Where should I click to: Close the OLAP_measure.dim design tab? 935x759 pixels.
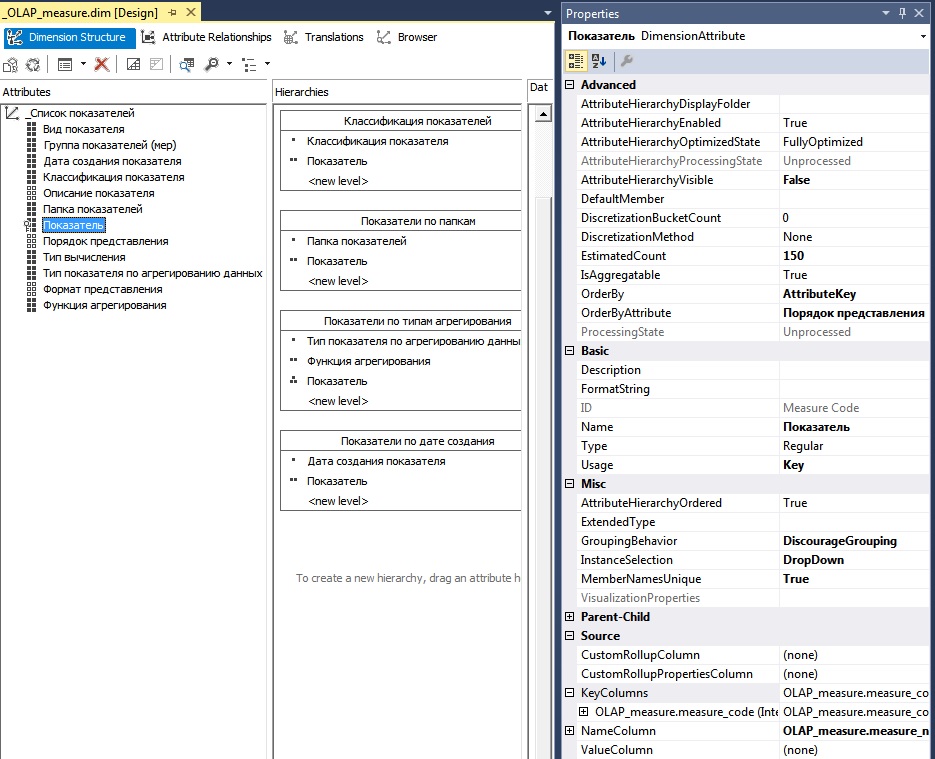(x=191, y=12)
